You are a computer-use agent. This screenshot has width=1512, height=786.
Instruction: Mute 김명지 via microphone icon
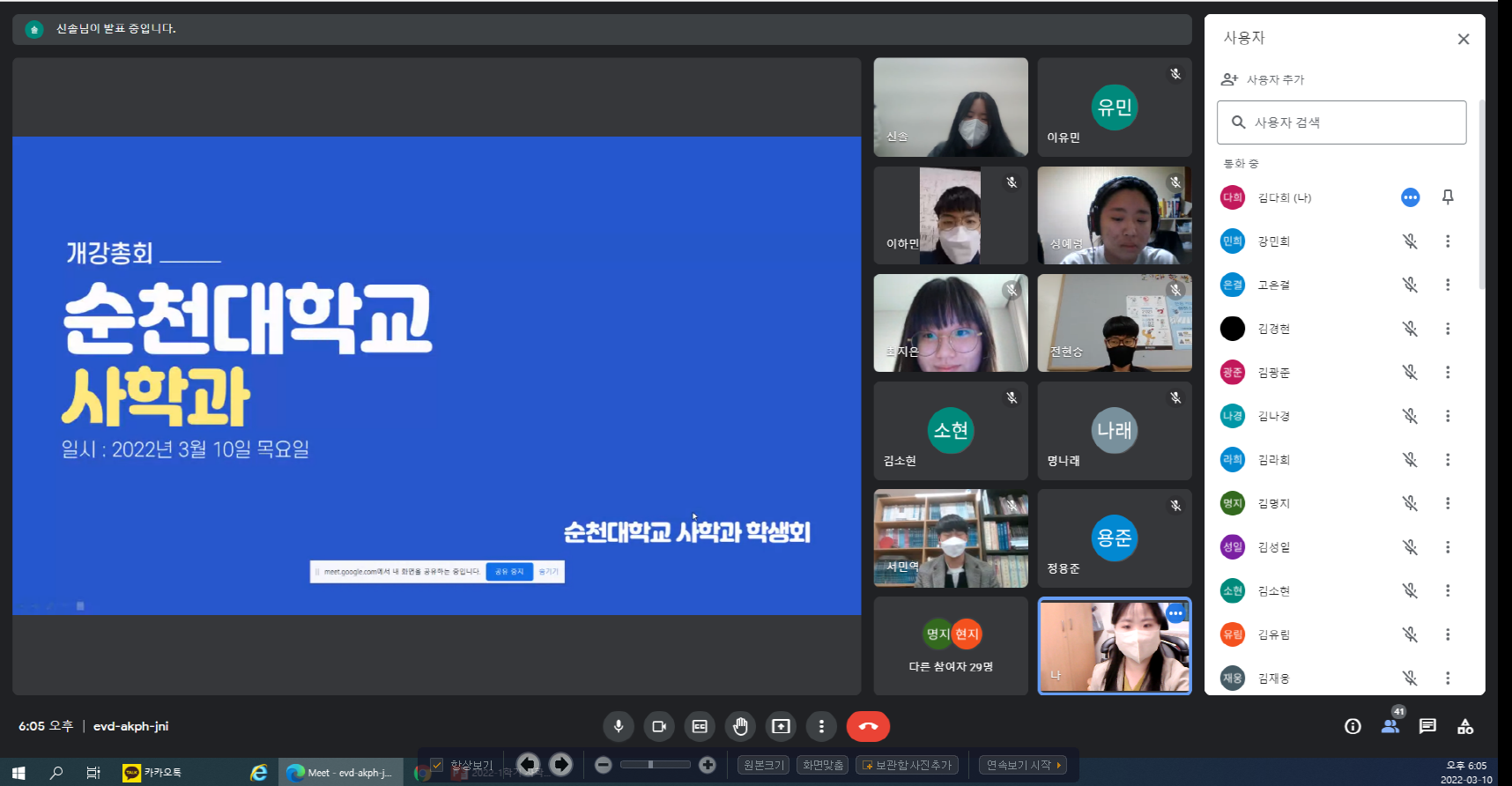(x=1411, y=503)
